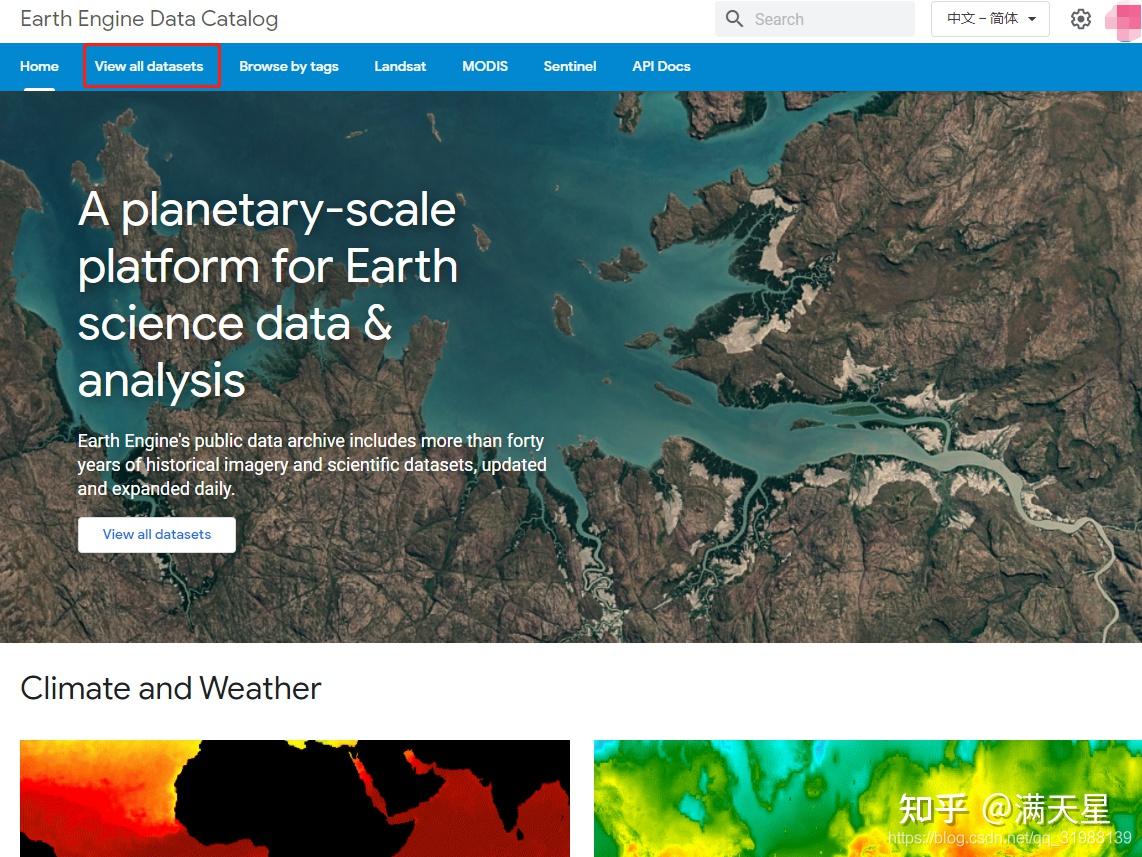Select Sentinel in the navigation bar
1142x857 pixels.
(x=569, y=66)
